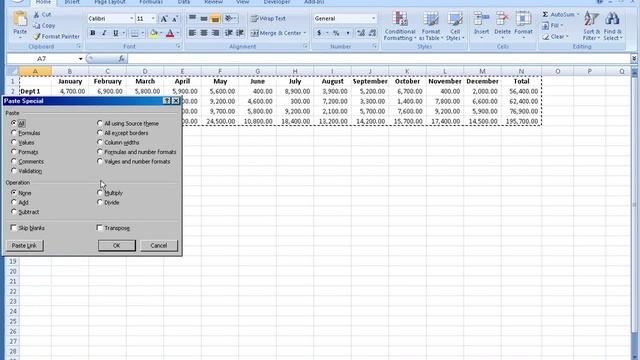Click the Paste Special help button
This screenshot has width=640, height=360.
pyautogui.click(x=167, y=101)
